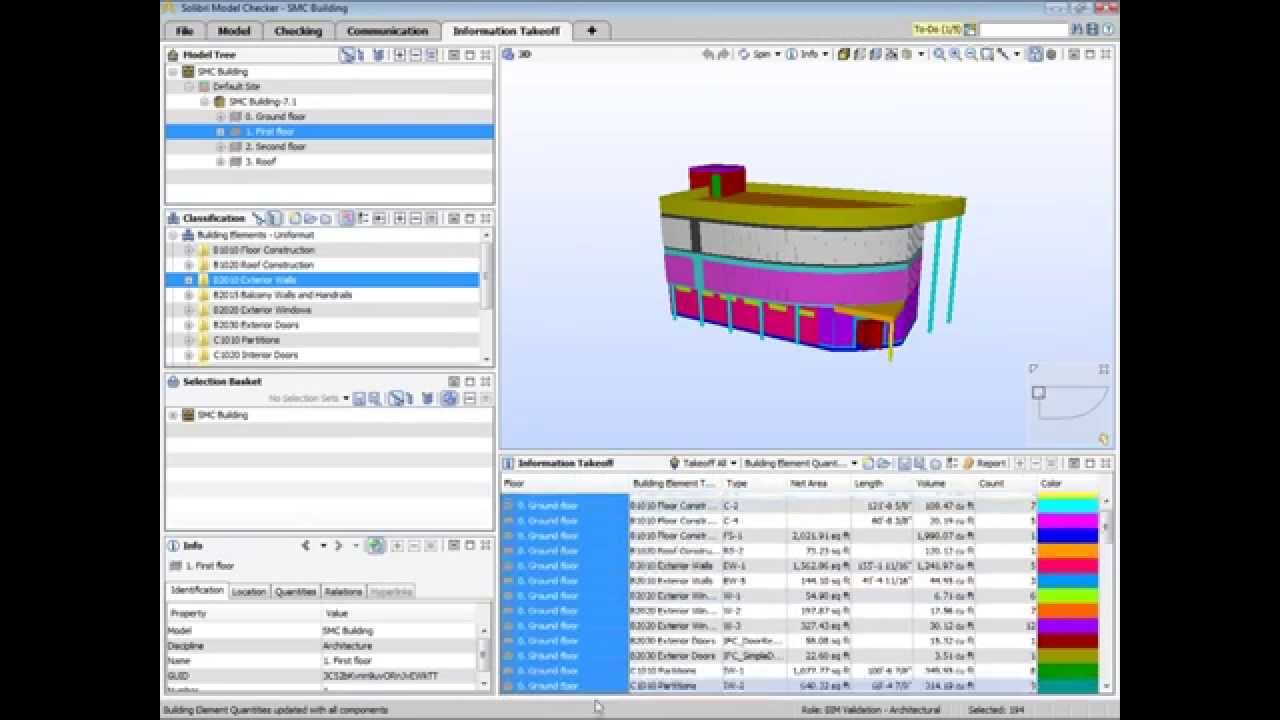Toggle the highlighted pink classification view icon

point(347,218)
